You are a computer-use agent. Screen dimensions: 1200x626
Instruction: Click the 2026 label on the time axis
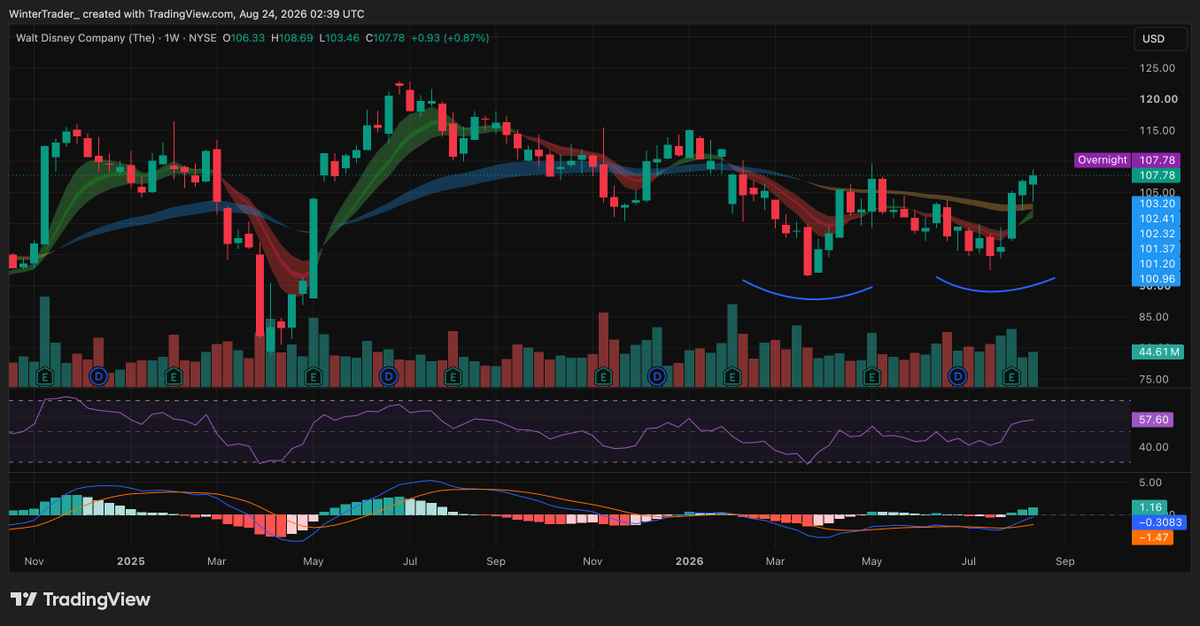click(689, 562)
